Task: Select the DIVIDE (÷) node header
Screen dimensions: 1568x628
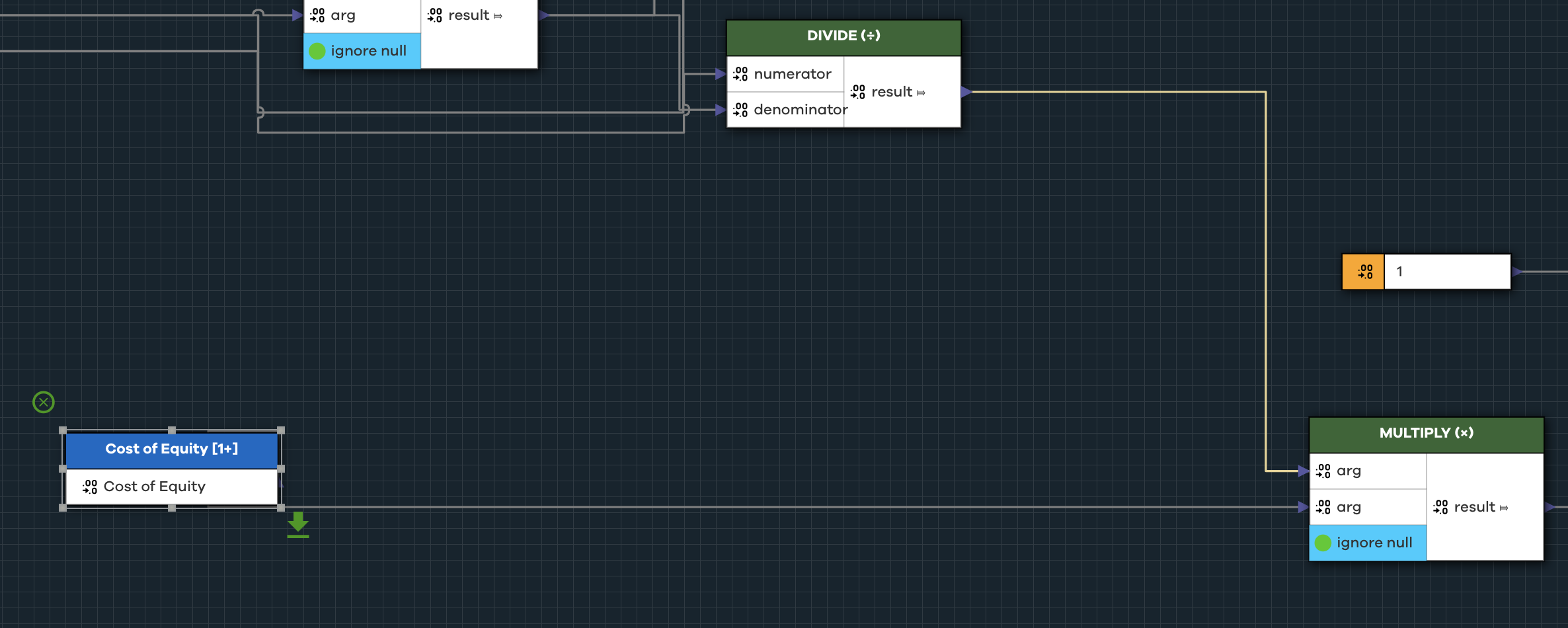Action: pyautogui.click(x=843, y=36)
